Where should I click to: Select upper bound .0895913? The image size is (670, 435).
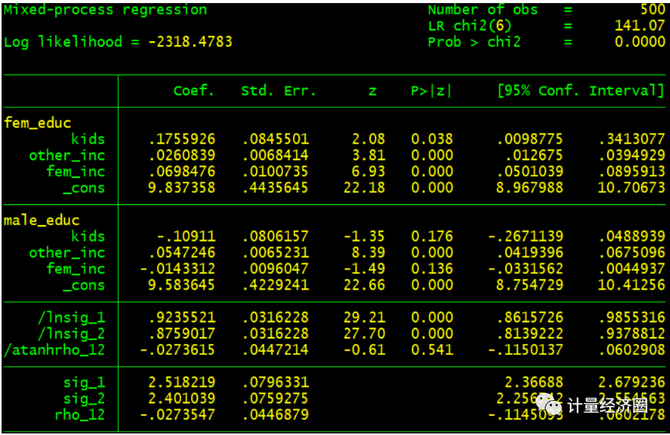click(632, 171)
